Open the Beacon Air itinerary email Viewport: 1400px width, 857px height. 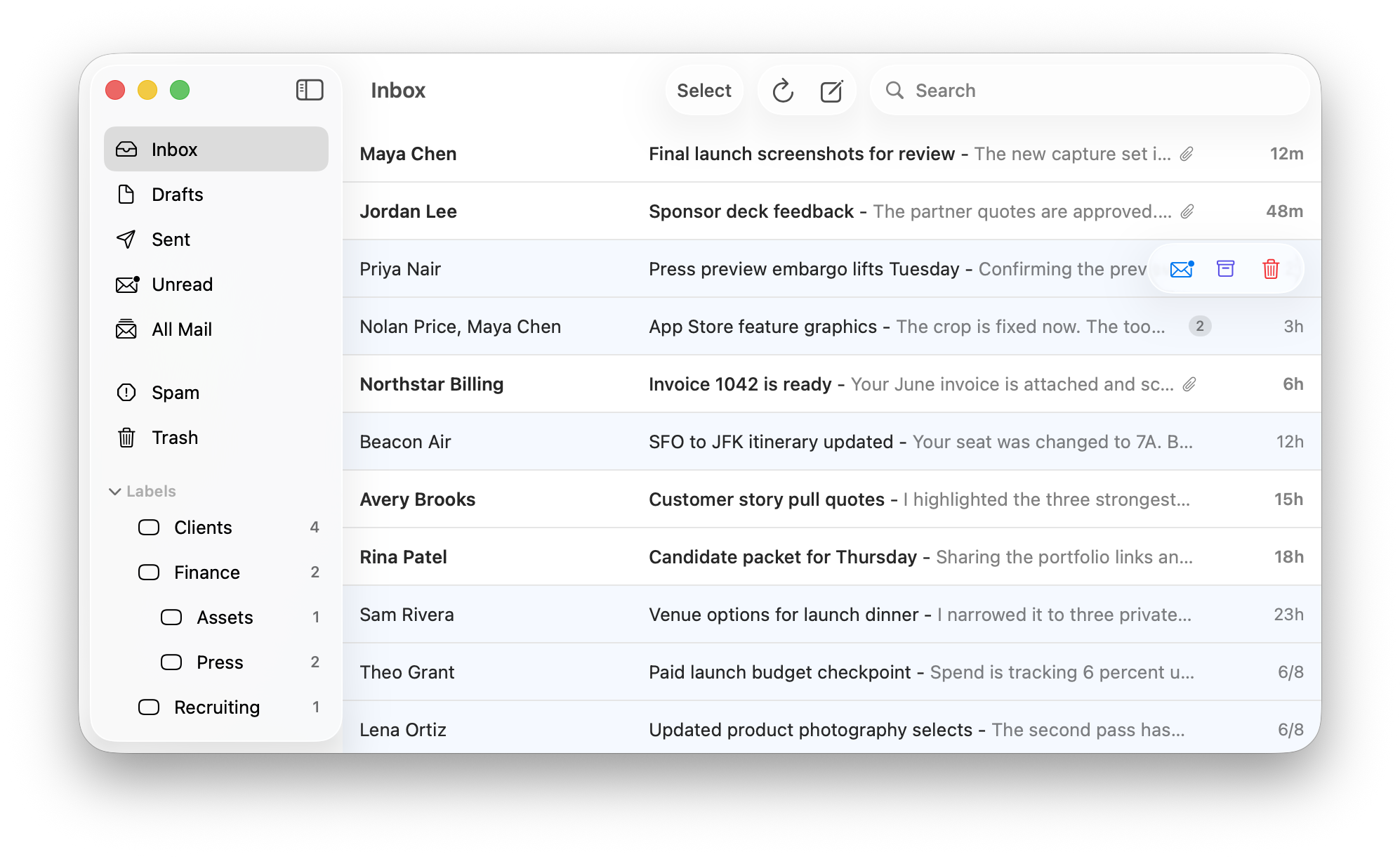832,442
